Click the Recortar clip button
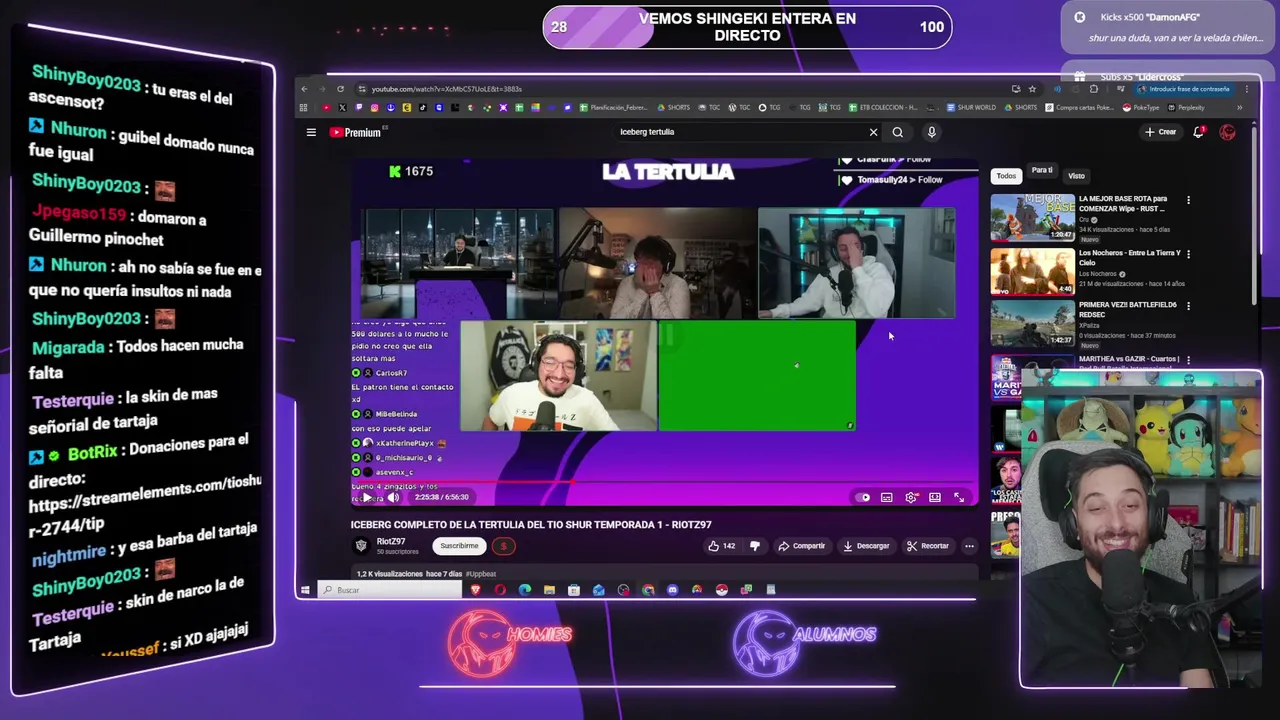 [928, 546]
